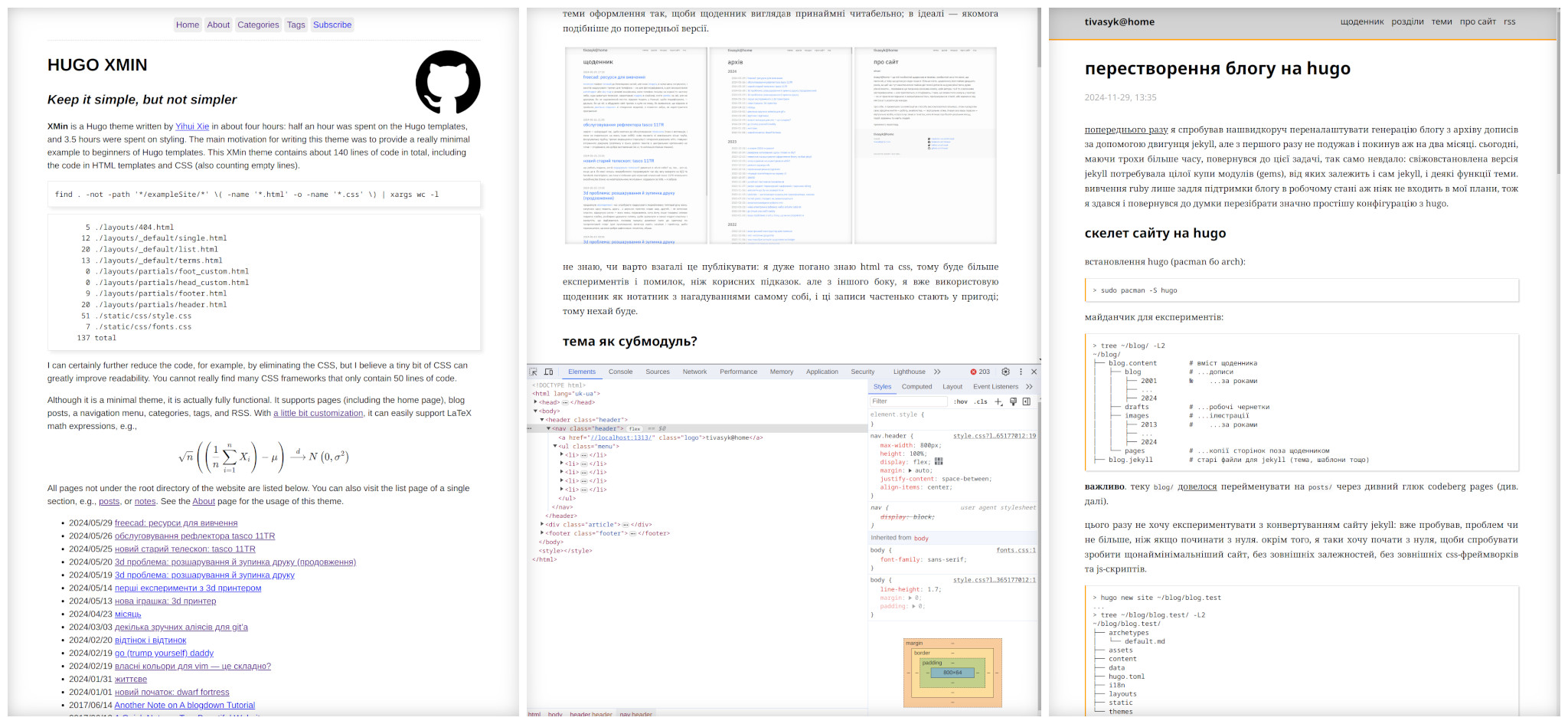Screen dimensions: 1568x724
Task: Click the ellipsis inside the collapsed head element
Action: pos(565,402)
